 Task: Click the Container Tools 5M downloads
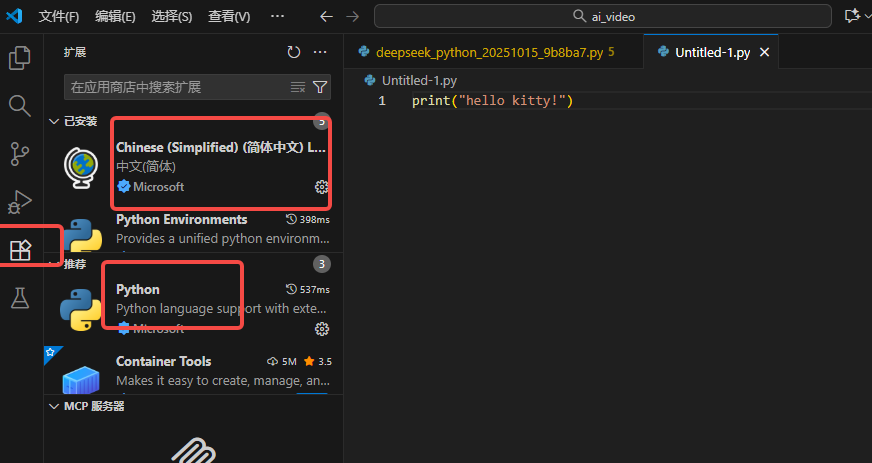282,361
